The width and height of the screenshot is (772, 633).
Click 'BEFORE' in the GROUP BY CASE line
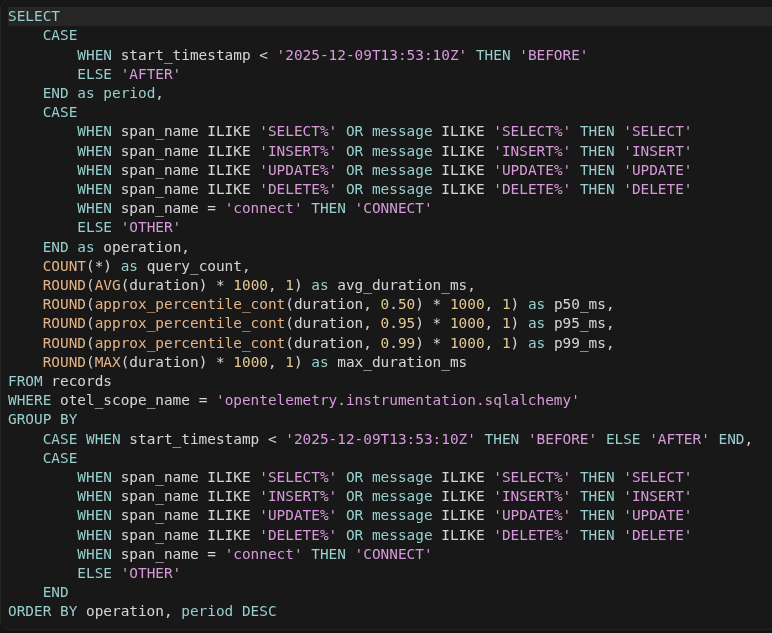point(562,439)
